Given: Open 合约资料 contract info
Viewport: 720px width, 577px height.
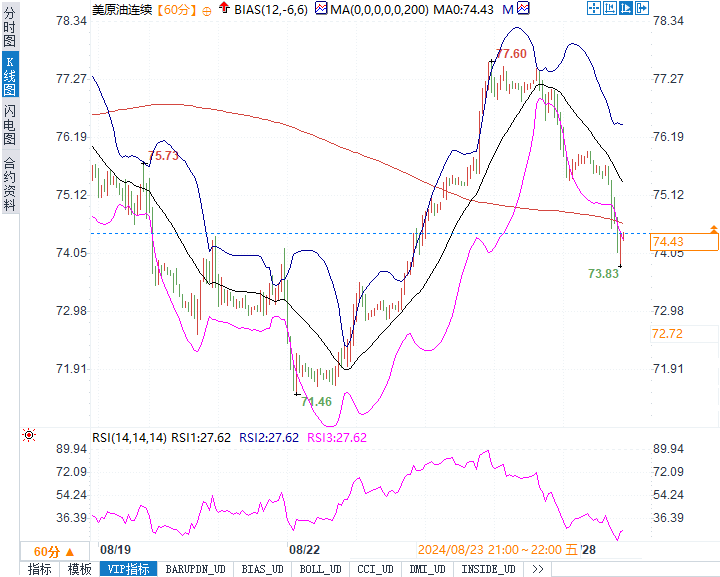Looking at the screenshot, I should 10,185.
